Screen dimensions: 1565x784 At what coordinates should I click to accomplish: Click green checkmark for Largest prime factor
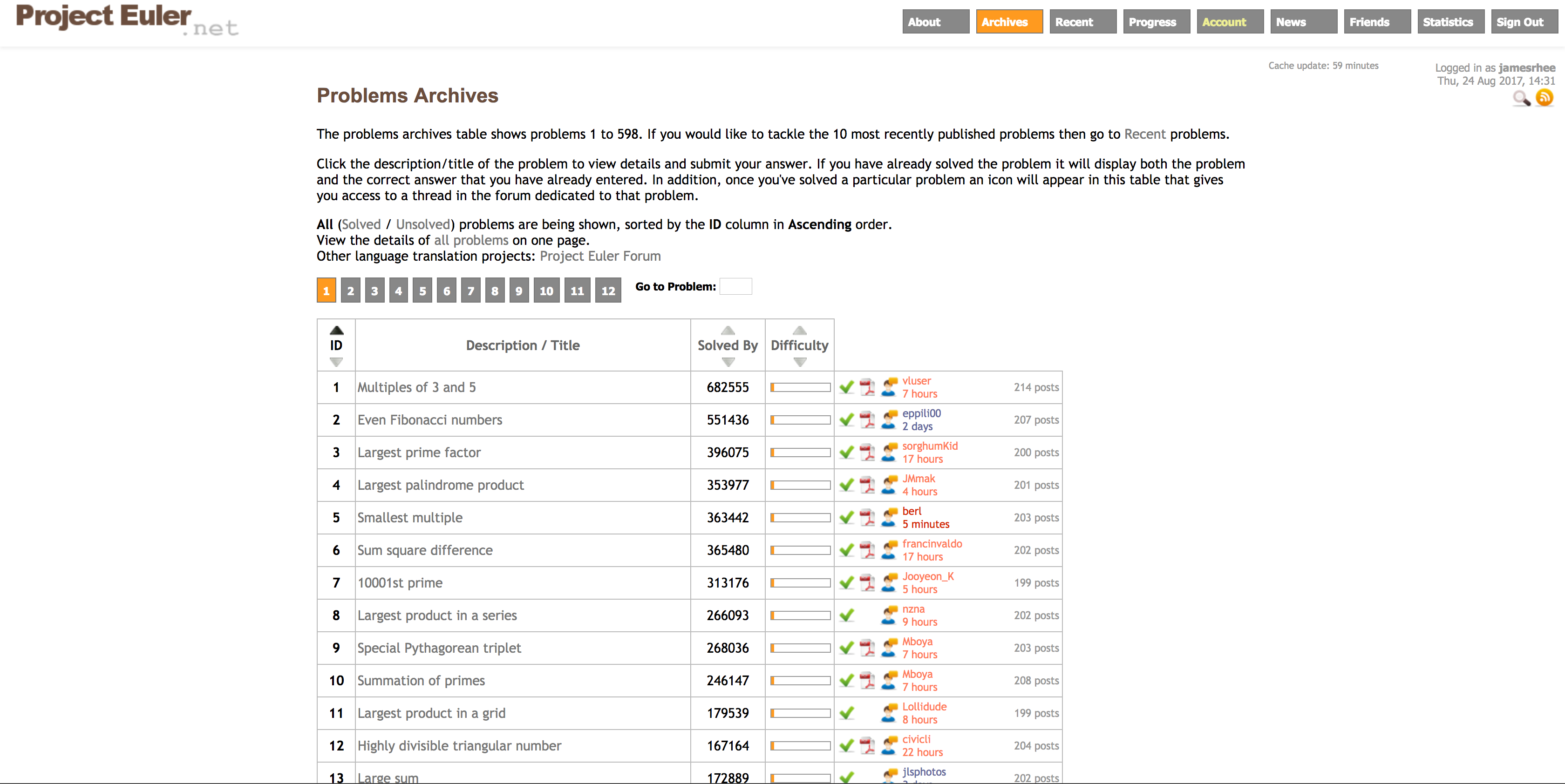pos(847,453)
